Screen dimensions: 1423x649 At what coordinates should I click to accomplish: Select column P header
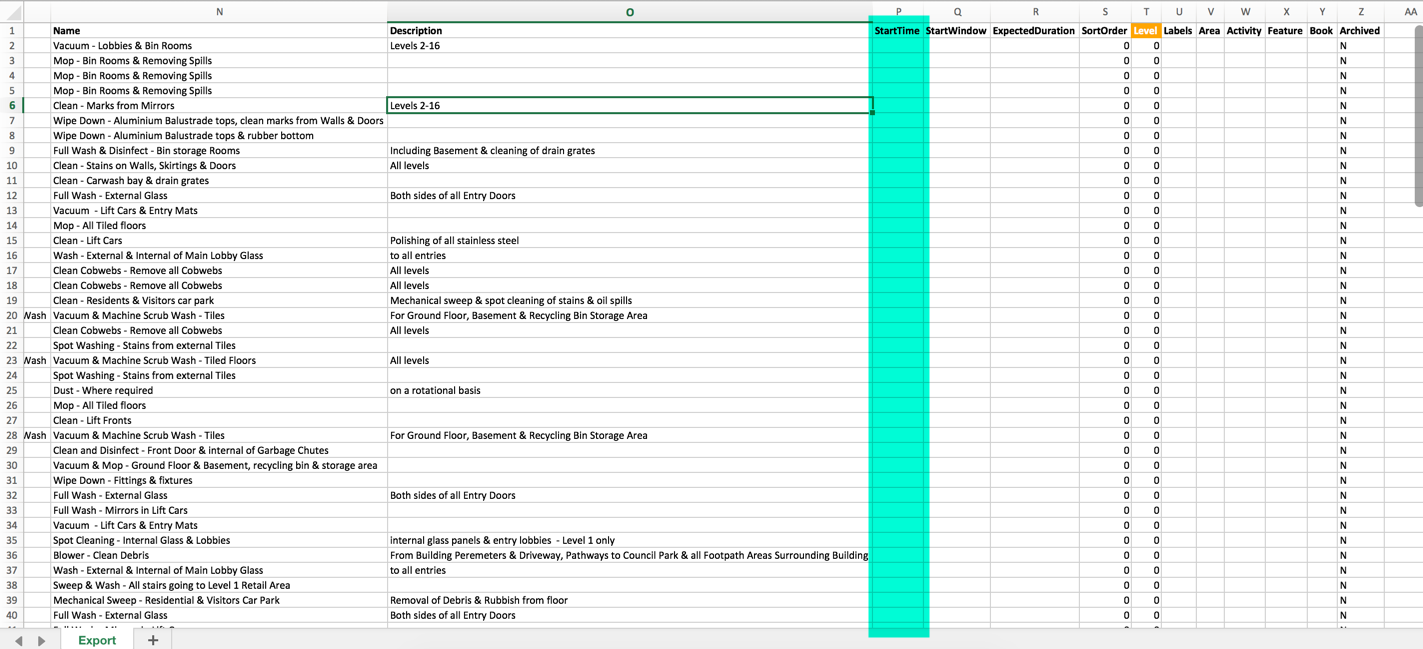click(x=898, y=12)
